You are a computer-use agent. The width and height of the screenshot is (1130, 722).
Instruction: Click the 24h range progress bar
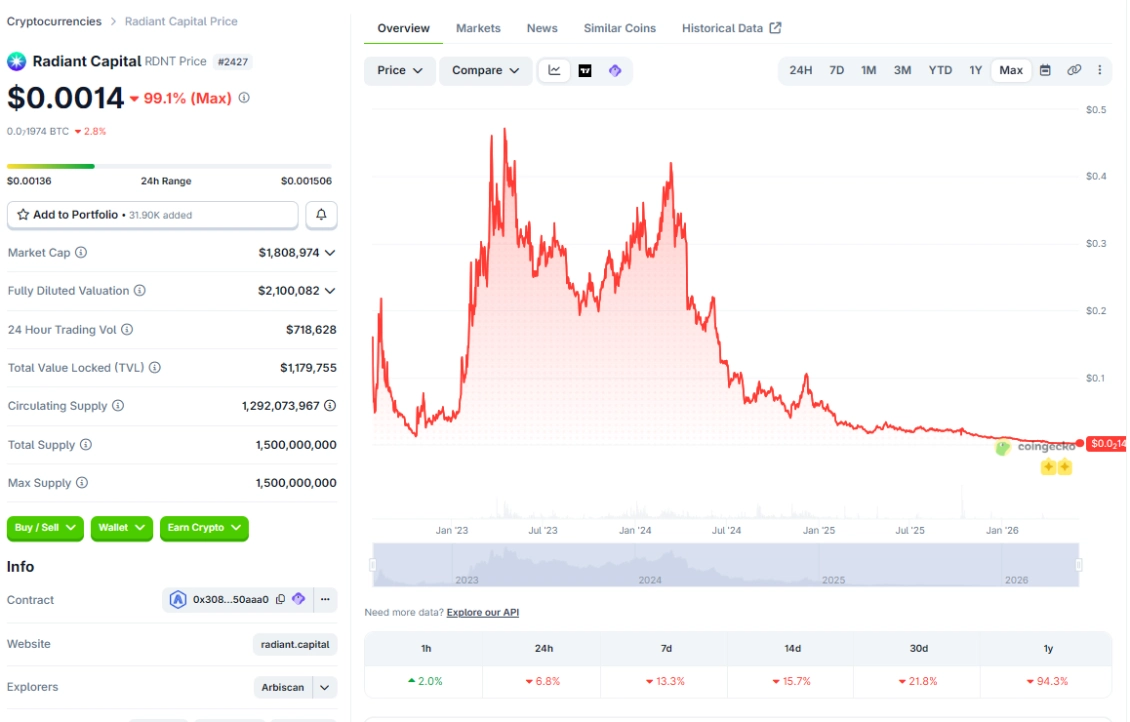point(169,166)
